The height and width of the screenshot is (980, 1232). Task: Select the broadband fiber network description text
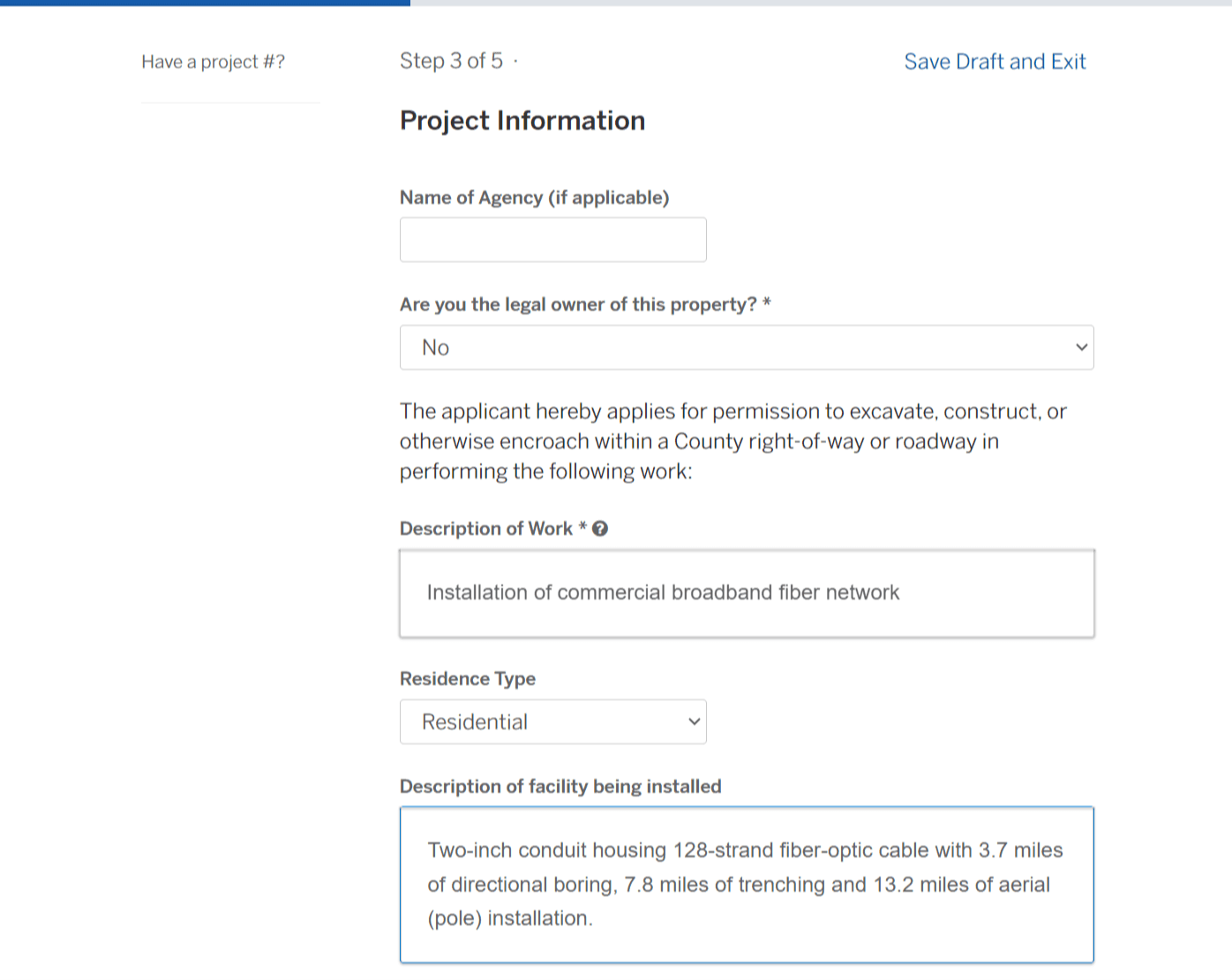coord(663,592)
